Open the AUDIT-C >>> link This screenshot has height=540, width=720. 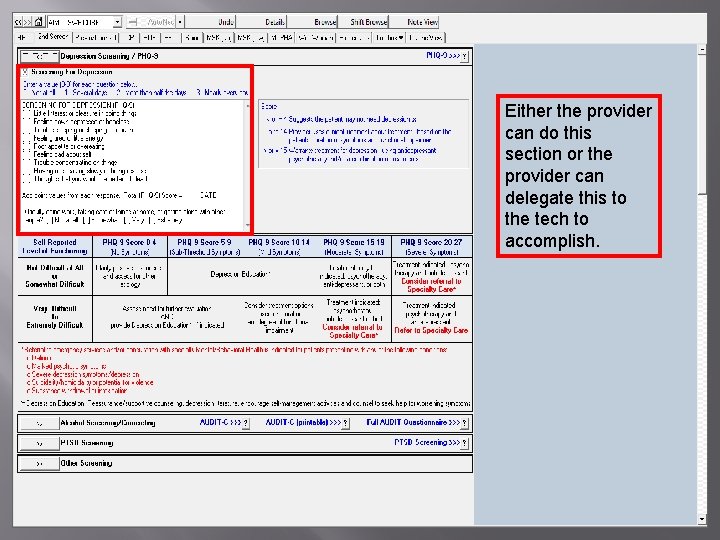(220, 422)
